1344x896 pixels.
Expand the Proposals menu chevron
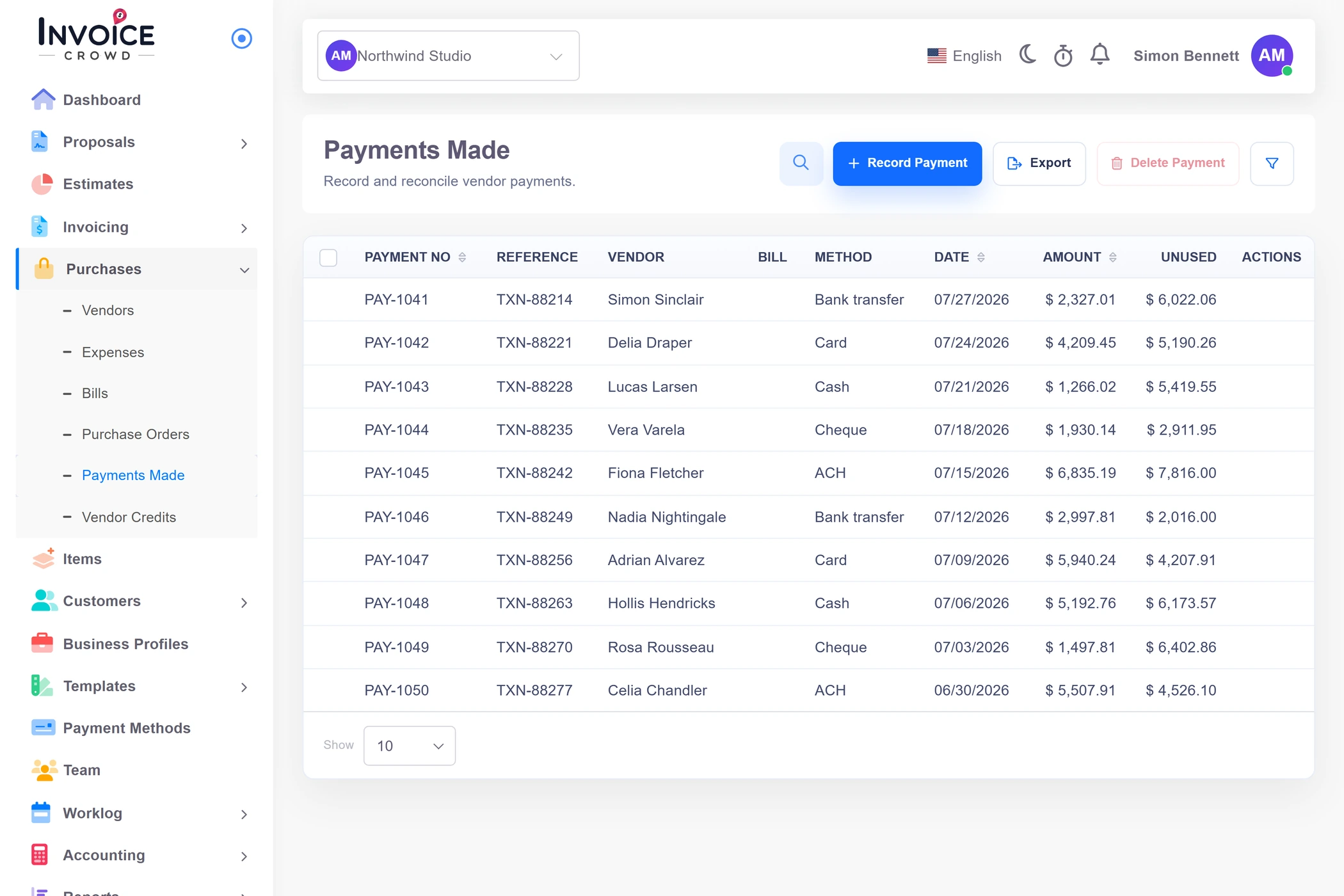click(244, 143)
